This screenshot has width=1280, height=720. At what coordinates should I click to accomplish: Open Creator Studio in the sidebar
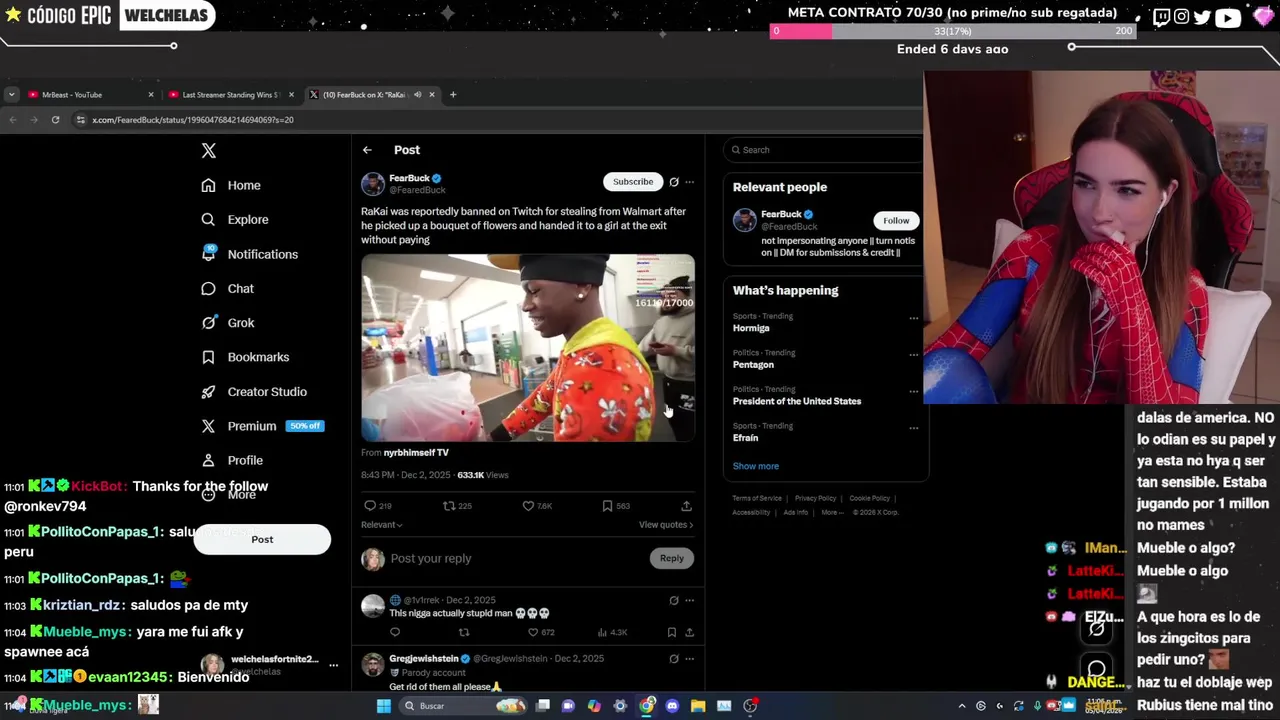[254, 392]
